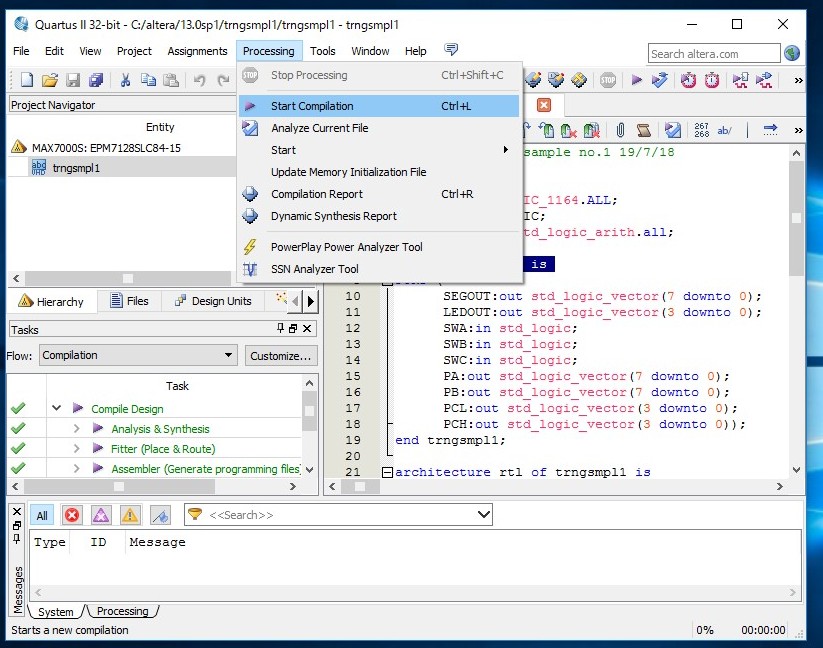Toggle the blue flag filter in the Messages panel

(161, 515)
